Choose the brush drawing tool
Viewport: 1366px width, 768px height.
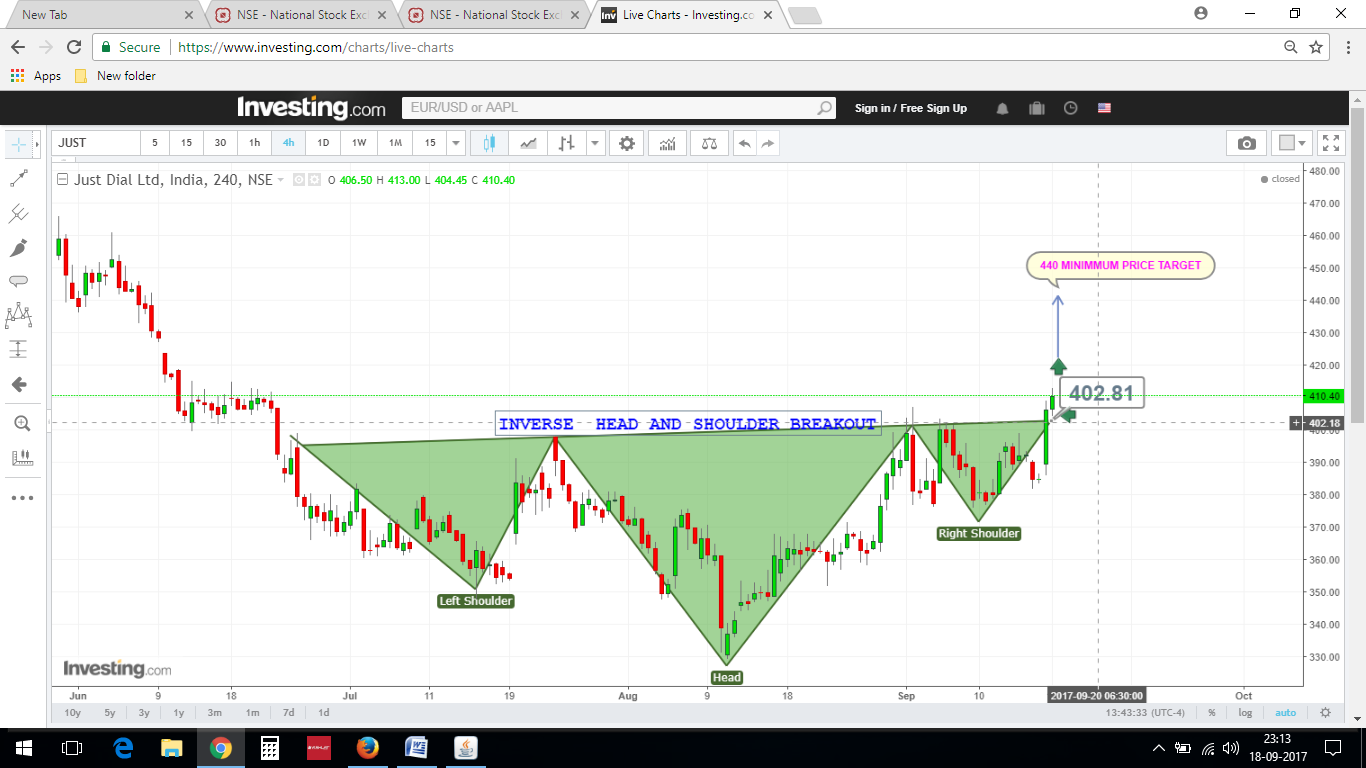(x=18, y=247)
